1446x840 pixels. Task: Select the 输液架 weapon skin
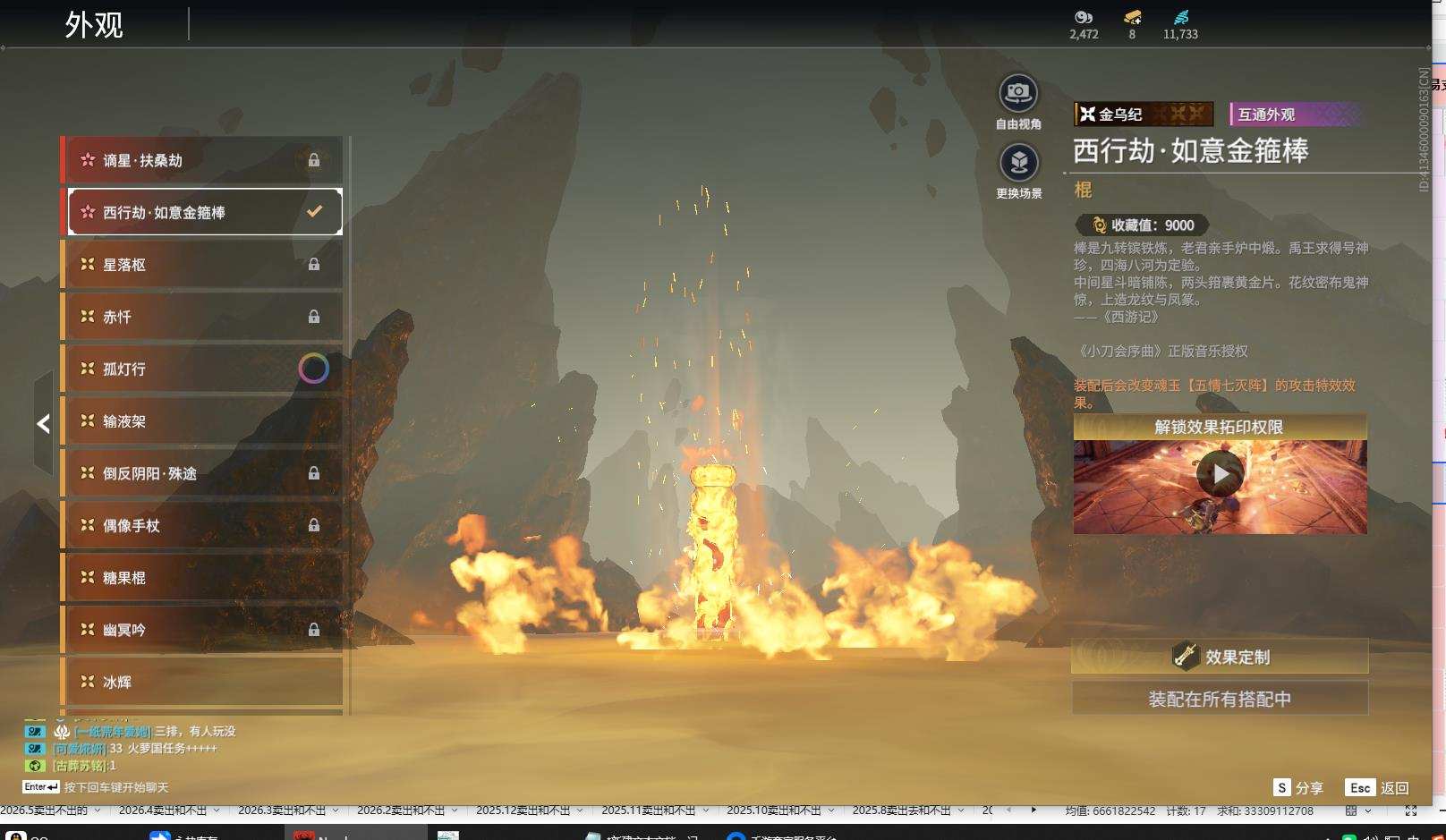(202, 420)
